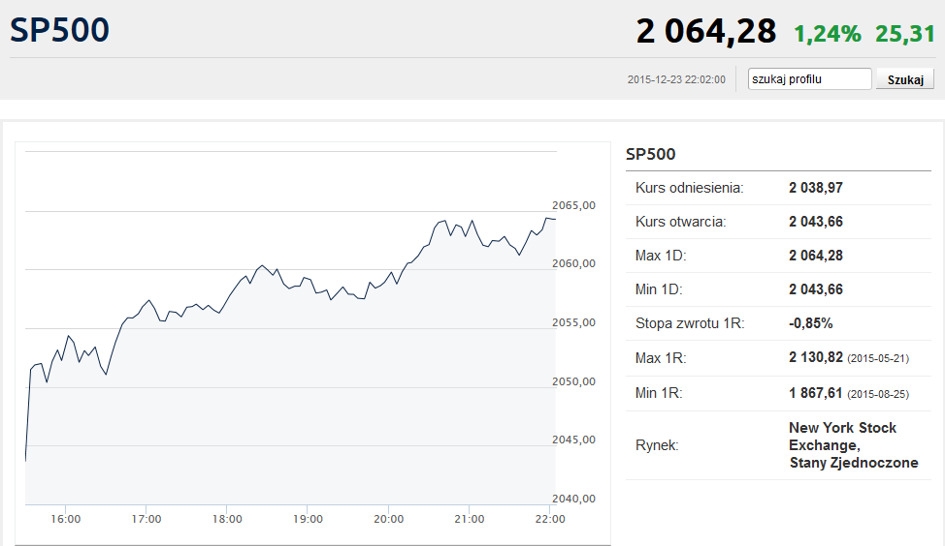Click the large SP500 page title
Screen dimensions: 945x546
[x=60, y=30]
